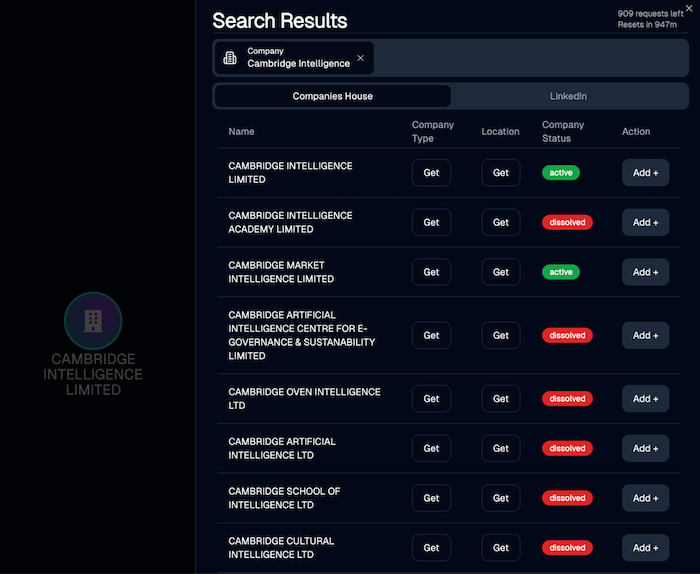The image size is (700, 574).
Task: Get location for Cambridge Intelligence Academy Limited
Action: pos(500,222)
